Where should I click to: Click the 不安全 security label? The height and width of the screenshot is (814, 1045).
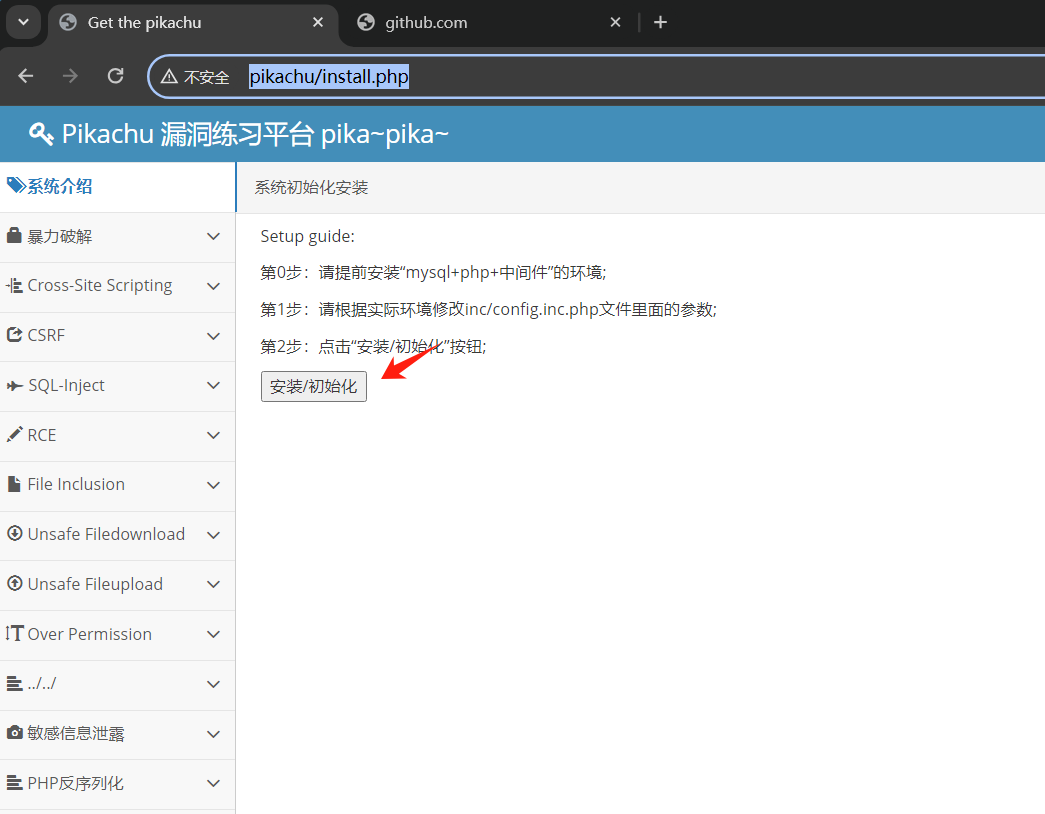click(207, 77)
